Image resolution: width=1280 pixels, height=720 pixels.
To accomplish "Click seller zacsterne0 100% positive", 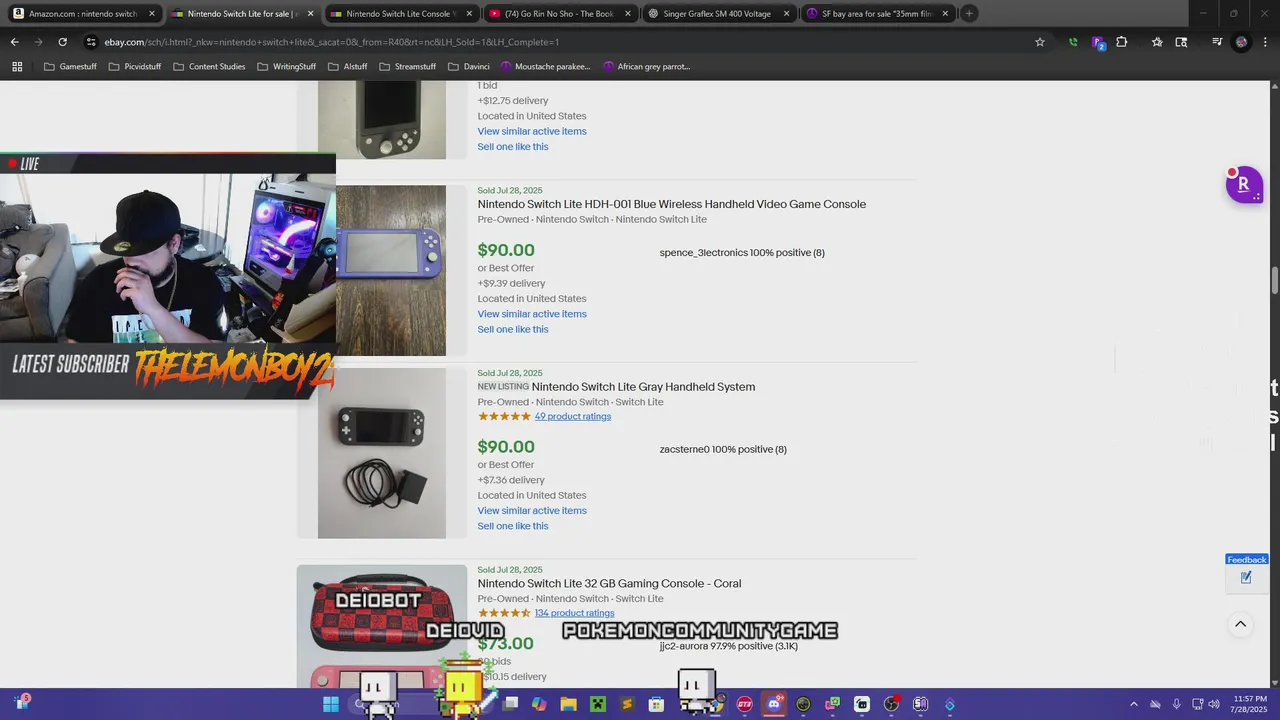I will point(723,450).
